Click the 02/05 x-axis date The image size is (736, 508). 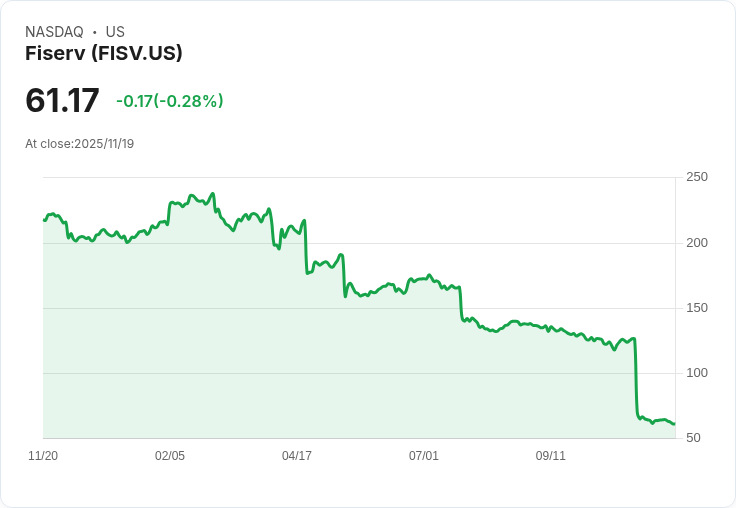[170, 456]
